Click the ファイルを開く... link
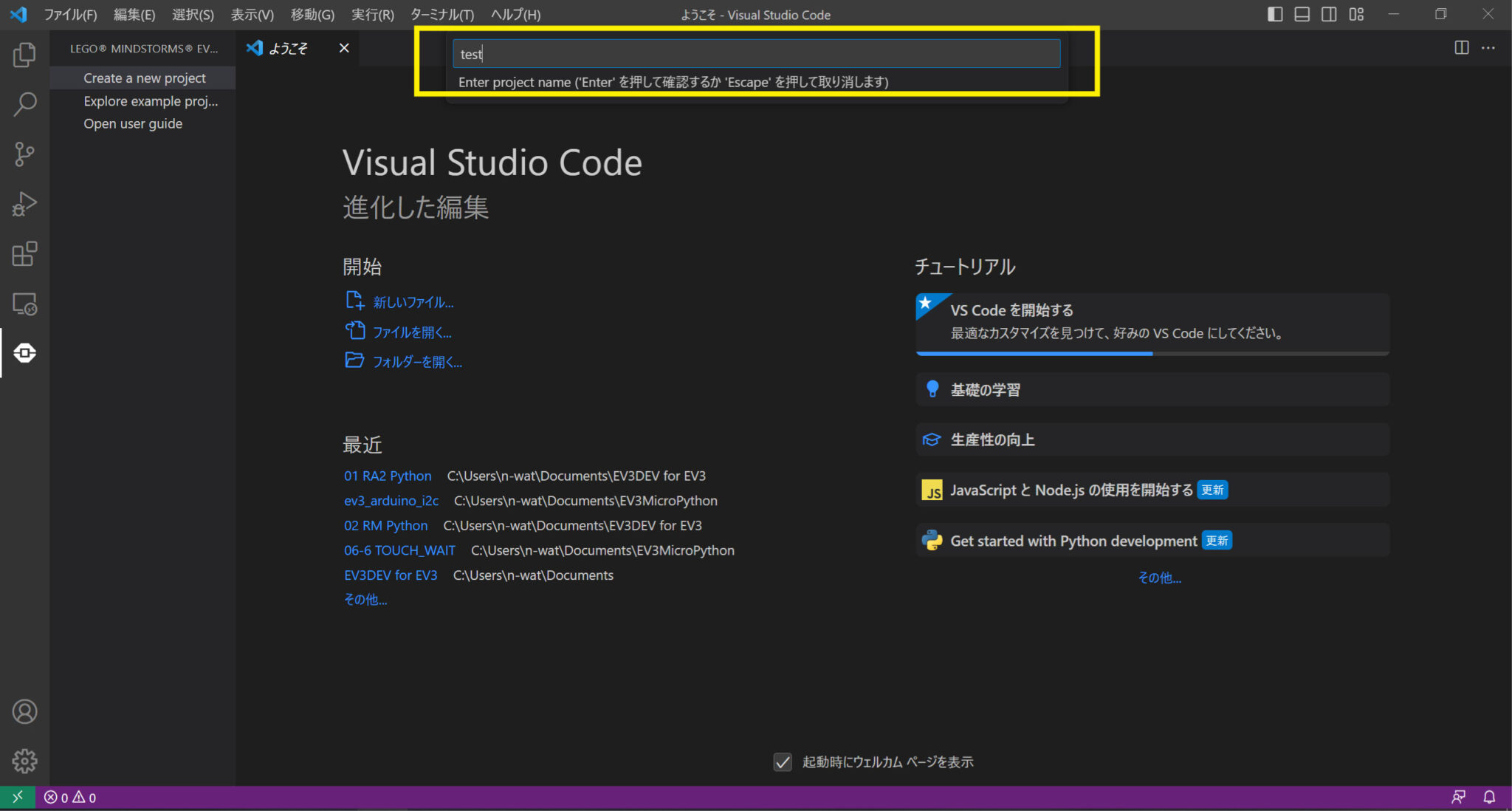The image size is (1512, 811). pos(412,332)
